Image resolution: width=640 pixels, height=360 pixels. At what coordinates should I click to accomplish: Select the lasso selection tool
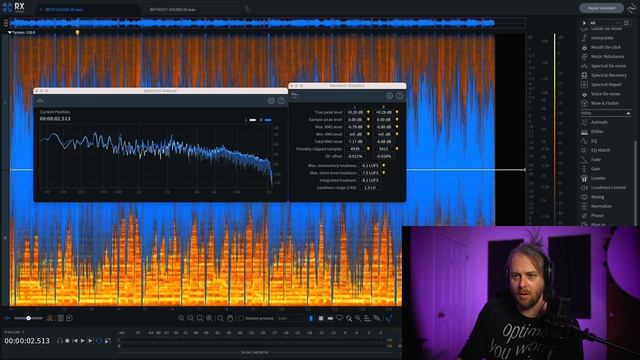click(339, 318)
